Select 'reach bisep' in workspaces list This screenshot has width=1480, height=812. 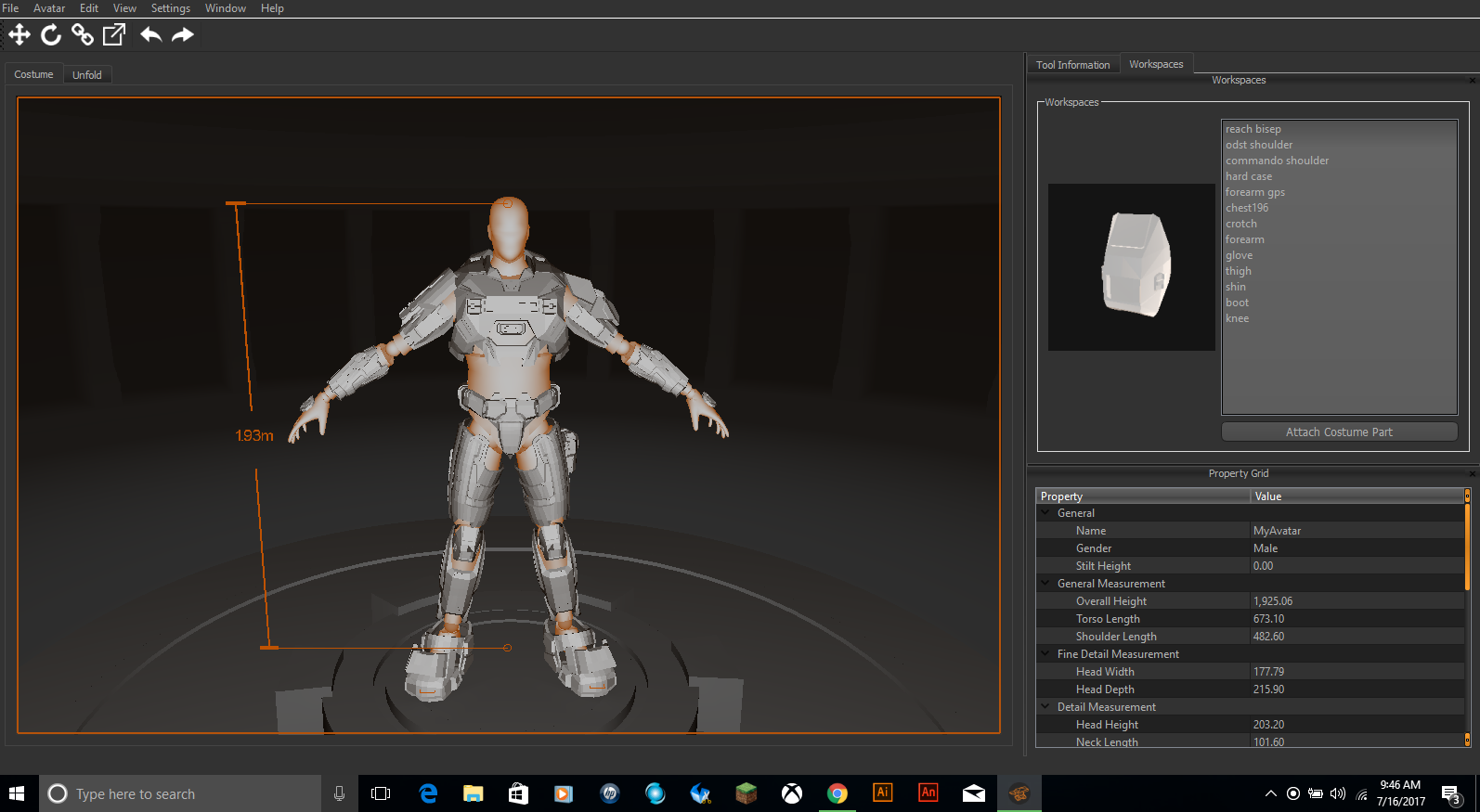coord(1253,129)
